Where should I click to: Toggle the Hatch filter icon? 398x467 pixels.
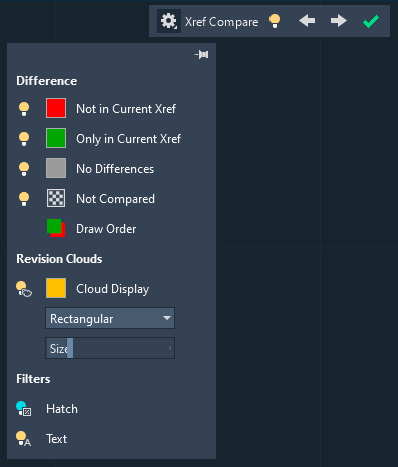pyautogui.click(x=24, y=409)
